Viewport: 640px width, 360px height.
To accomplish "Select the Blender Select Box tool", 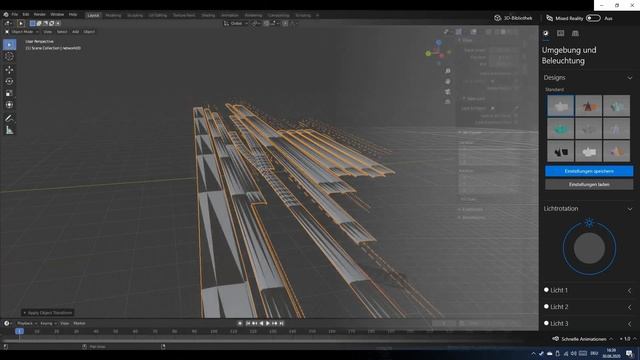I will pos(9,44).
